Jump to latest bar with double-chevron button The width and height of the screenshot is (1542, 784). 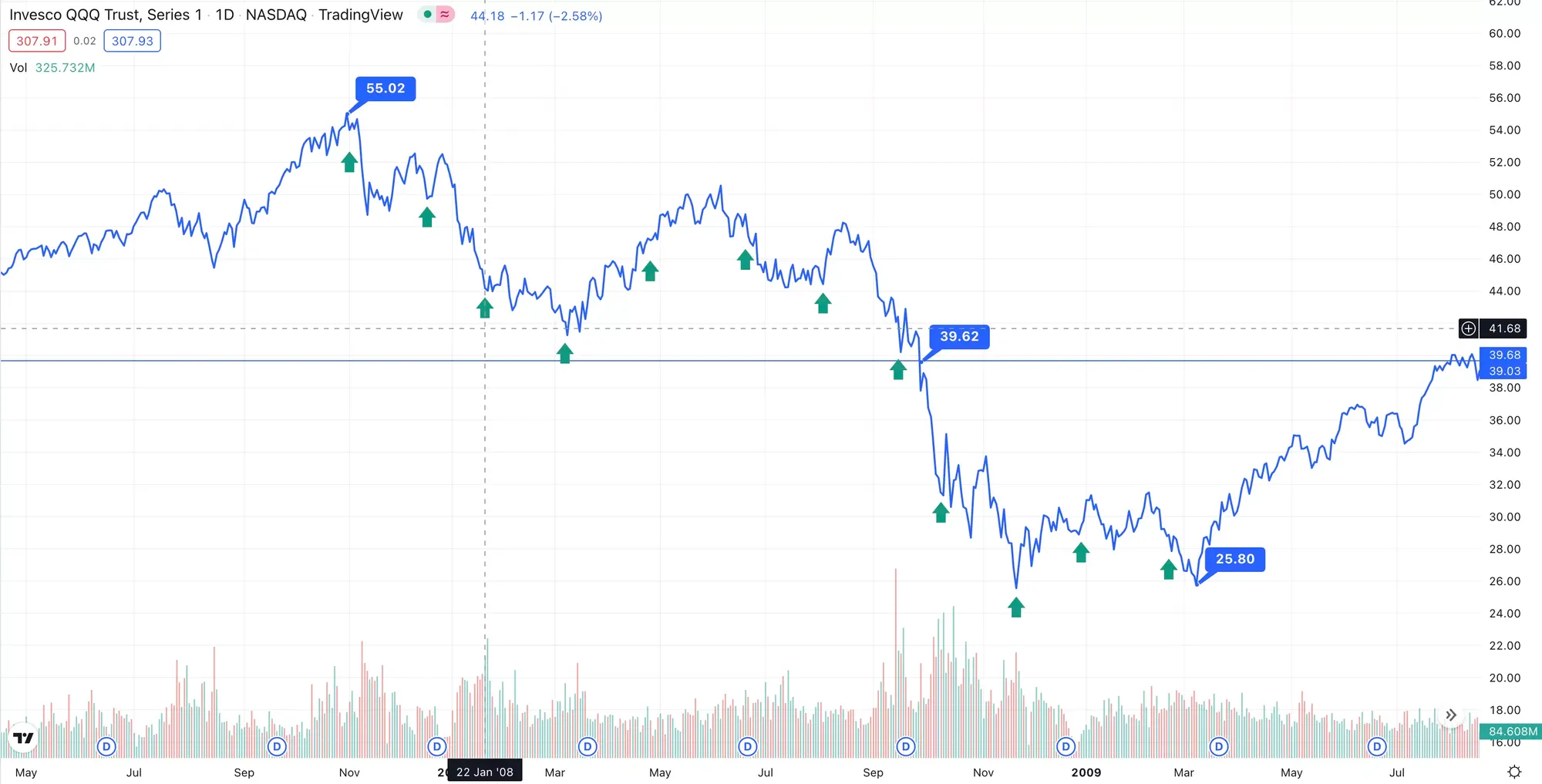1451,715
